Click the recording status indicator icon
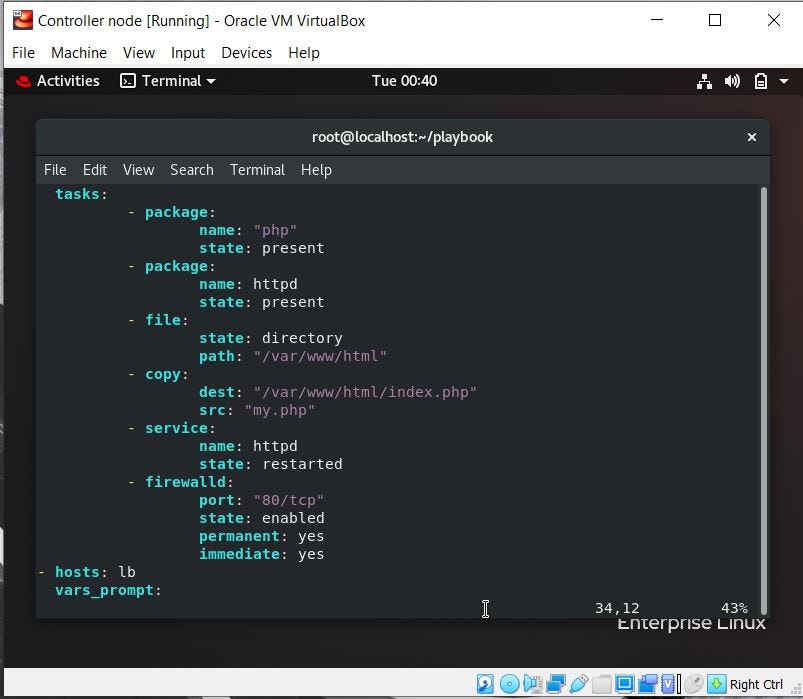This screenshot has width=803, height=699. pyautogui.click(x=648, y=684)
